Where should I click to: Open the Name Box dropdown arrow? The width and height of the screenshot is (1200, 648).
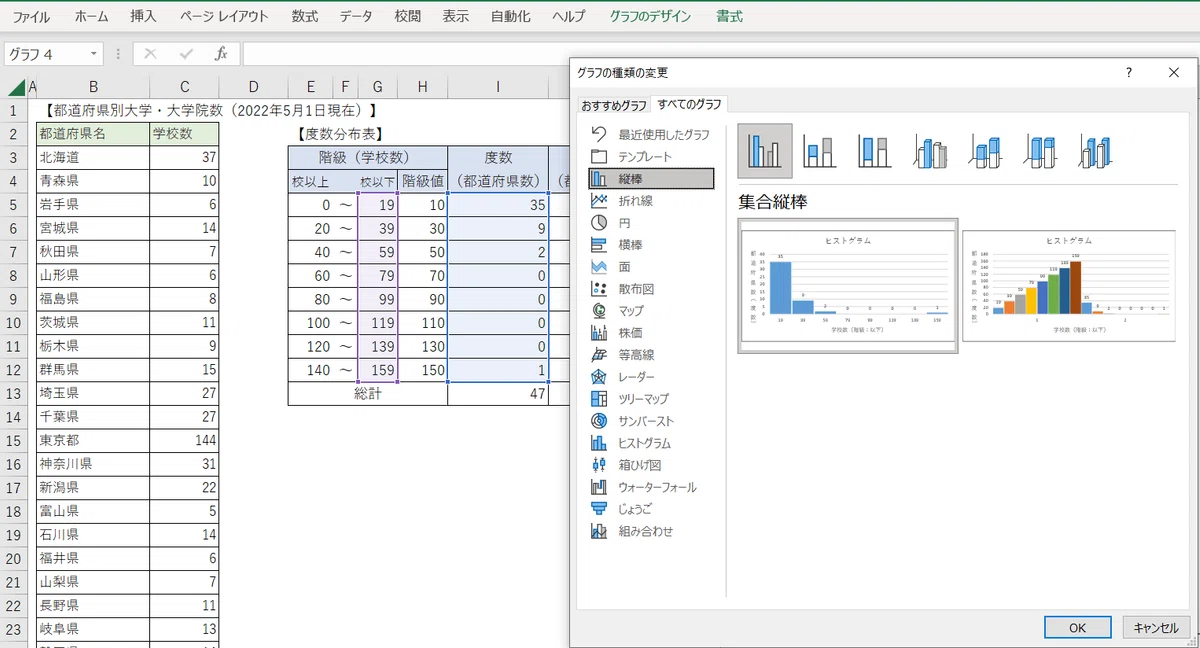tap(94, 54)
